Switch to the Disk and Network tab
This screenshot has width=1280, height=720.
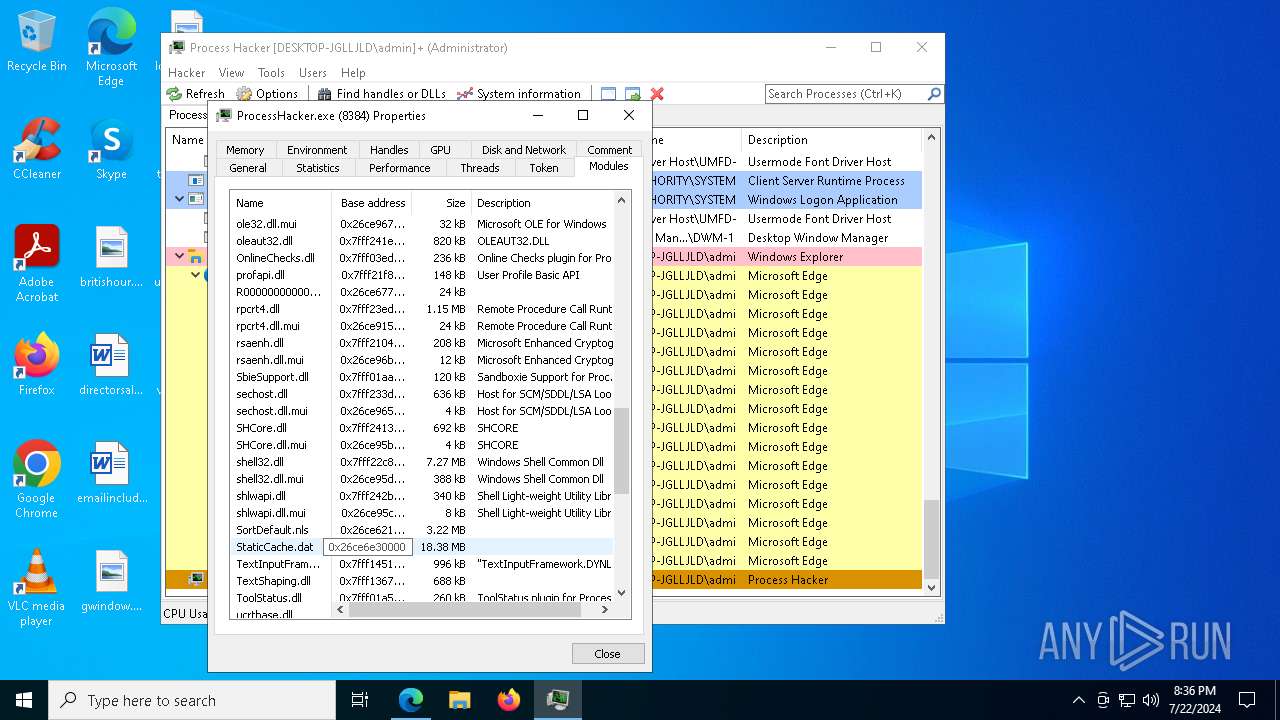[x=524, y=150]
